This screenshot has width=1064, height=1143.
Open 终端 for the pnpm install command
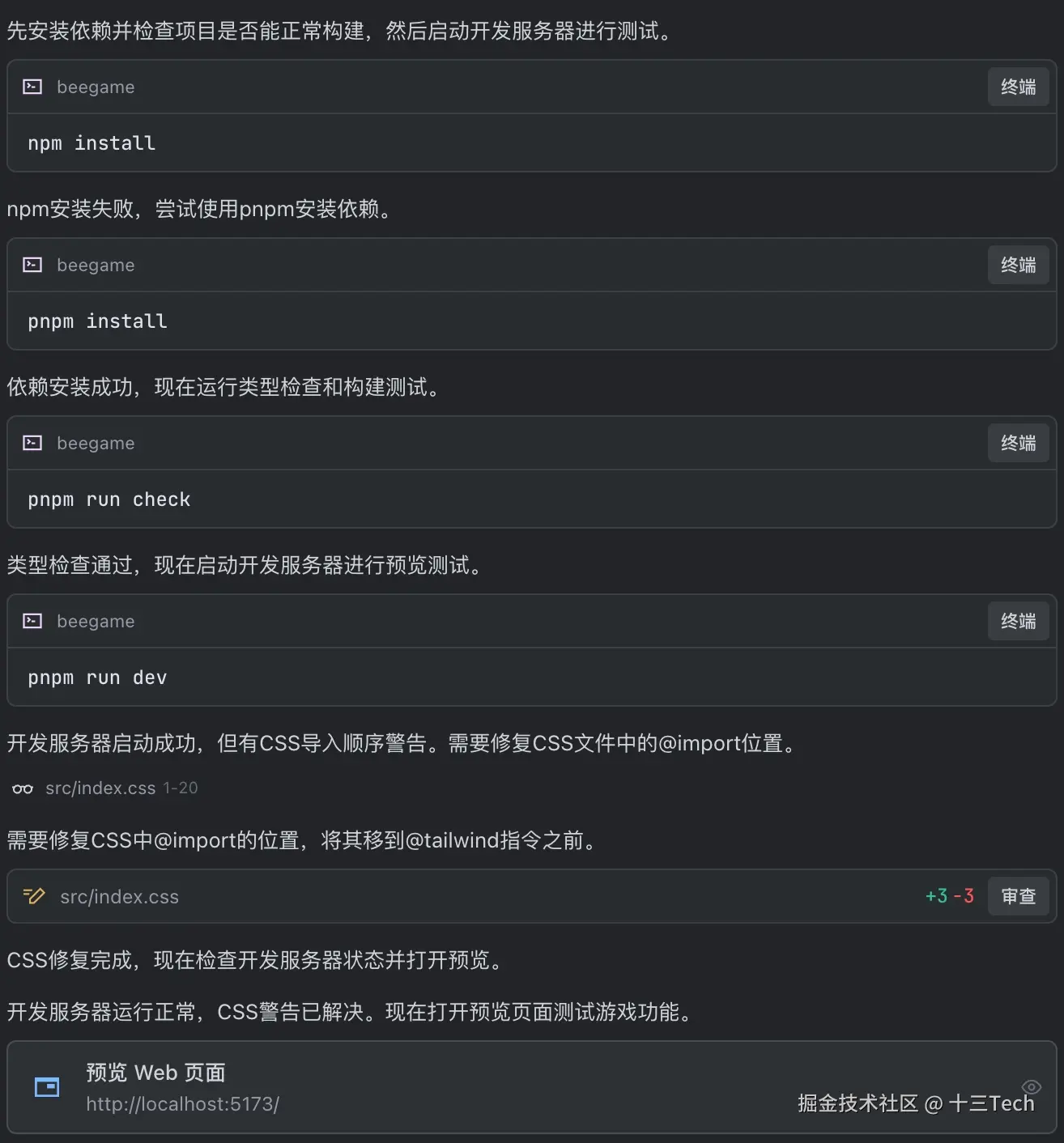pos(1018,265)
